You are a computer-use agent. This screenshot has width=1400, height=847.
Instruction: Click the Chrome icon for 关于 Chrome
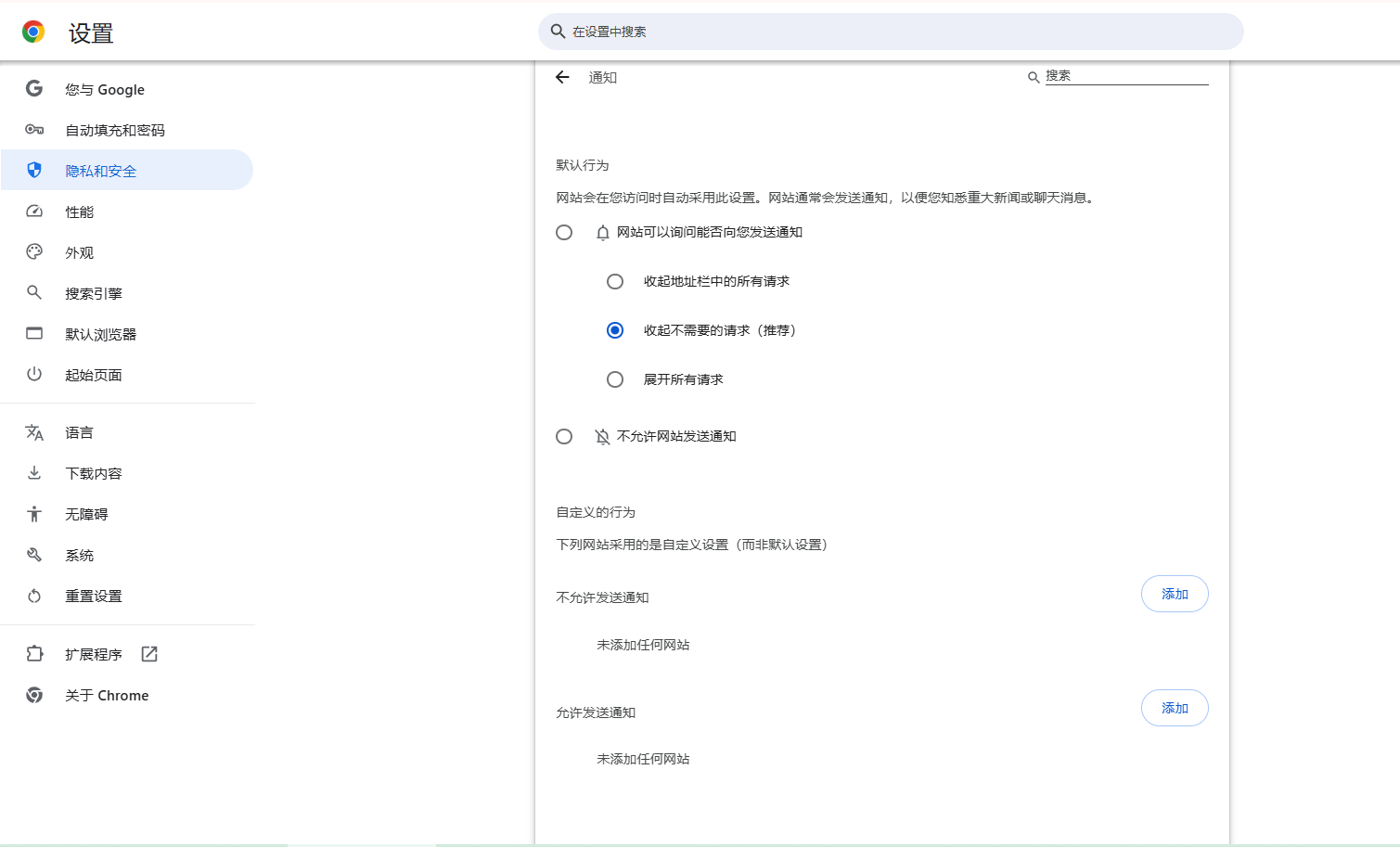(34, 695)
